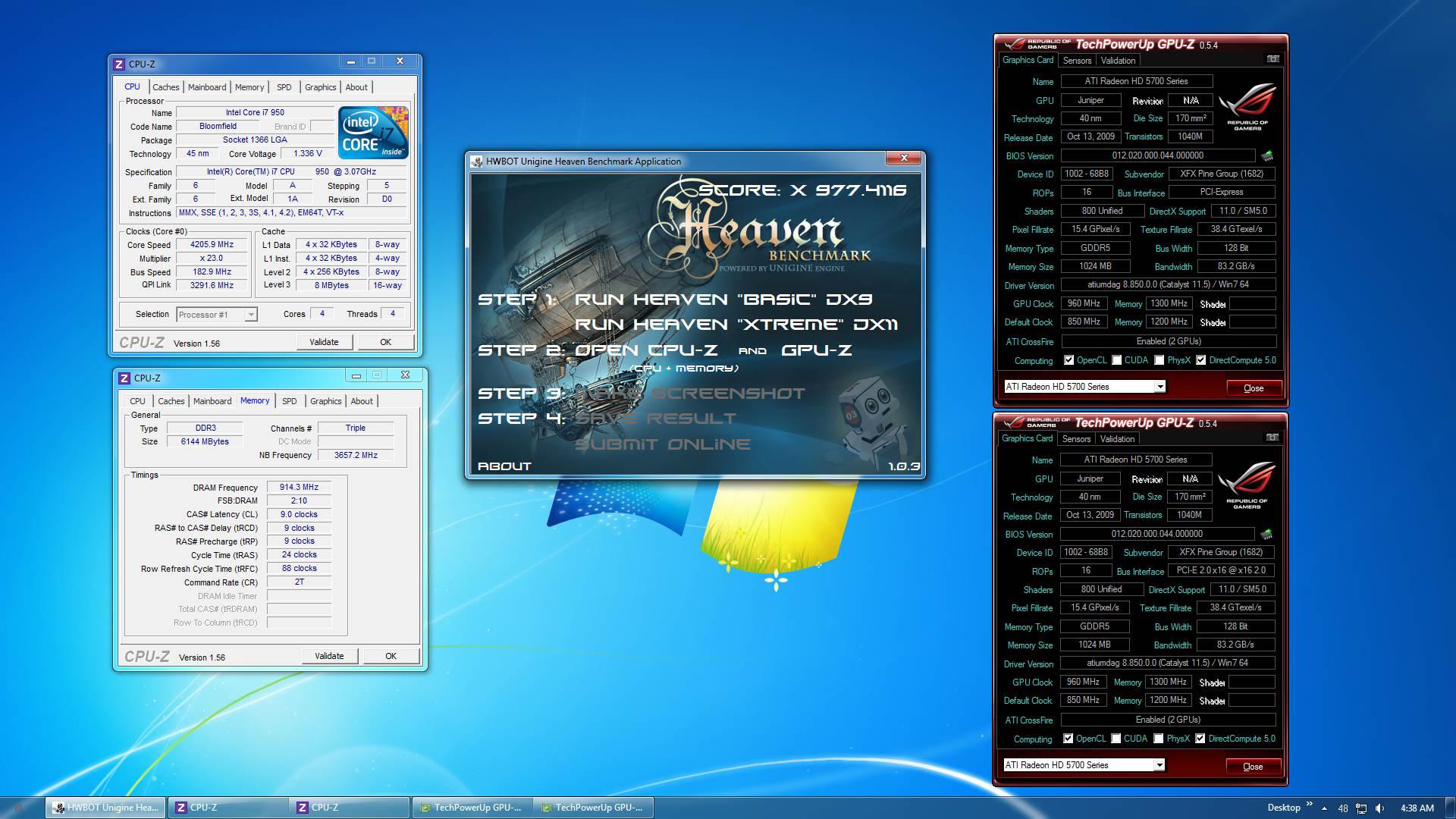Toggle the PhysX checkbox in the top GPU-Z window
The height and width of the screenshot is (819, 1456).
click(1159, 360)
